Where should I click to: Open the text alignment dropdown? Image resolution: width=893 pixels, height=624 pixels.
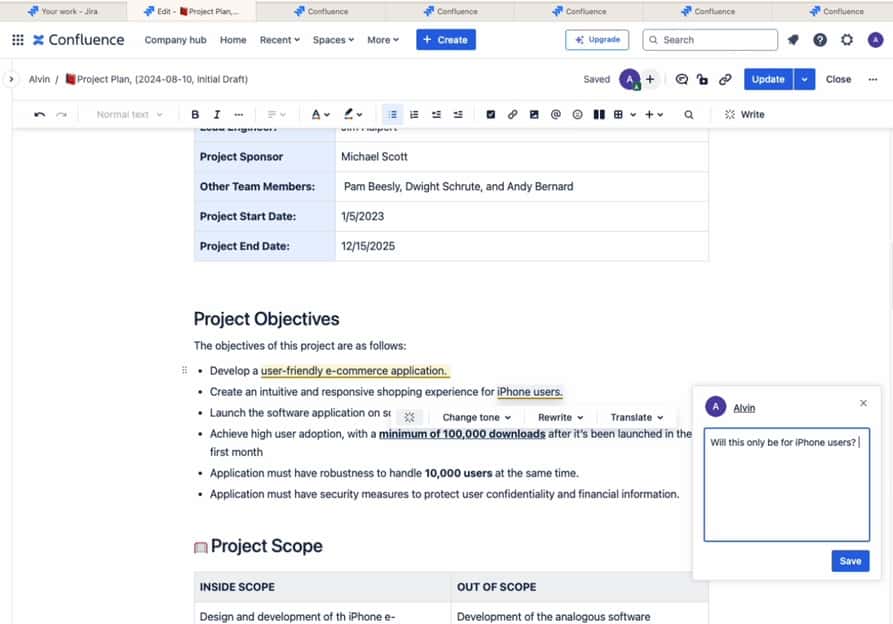[x=276, y=114]
